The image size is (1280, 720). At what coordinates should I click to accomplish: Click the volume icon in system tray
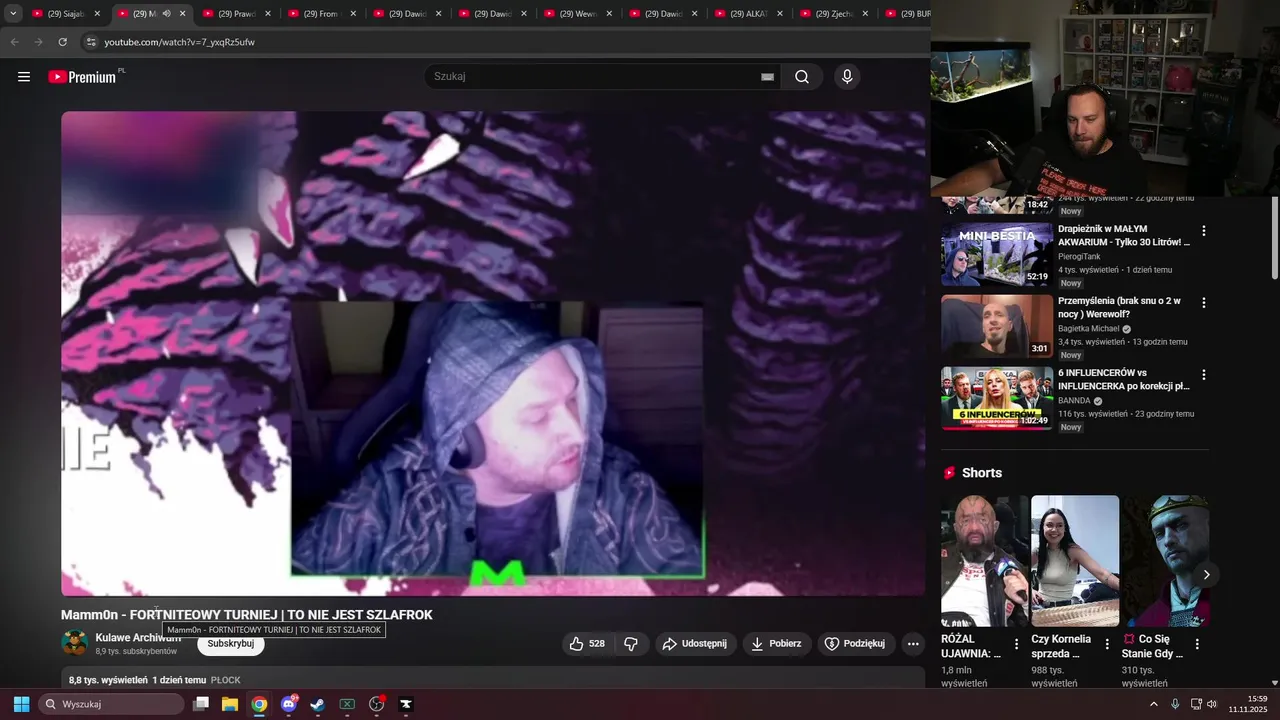pos(1212,704)
